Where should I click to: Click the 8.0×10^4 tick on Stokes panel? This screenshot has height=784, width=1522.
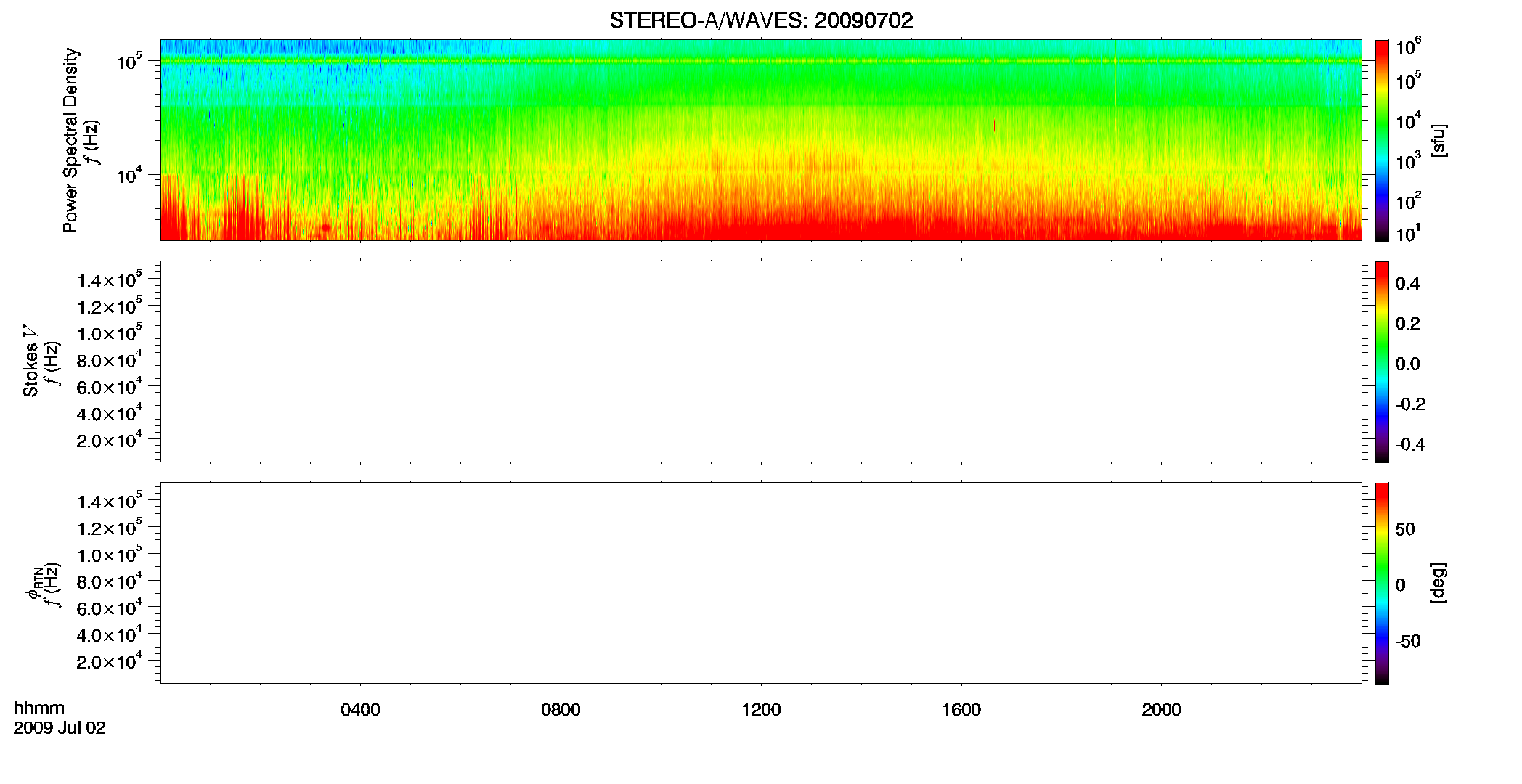110,359
